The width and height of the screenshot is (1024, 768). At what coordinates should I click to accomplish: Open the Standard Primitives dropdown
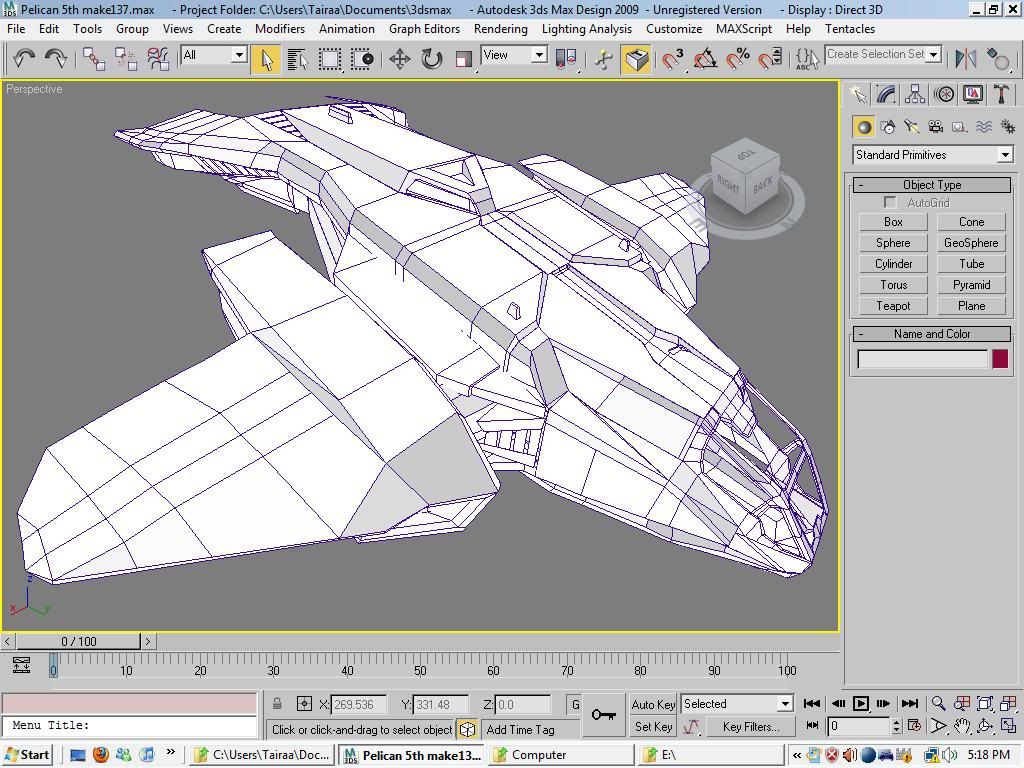point(933,155)
